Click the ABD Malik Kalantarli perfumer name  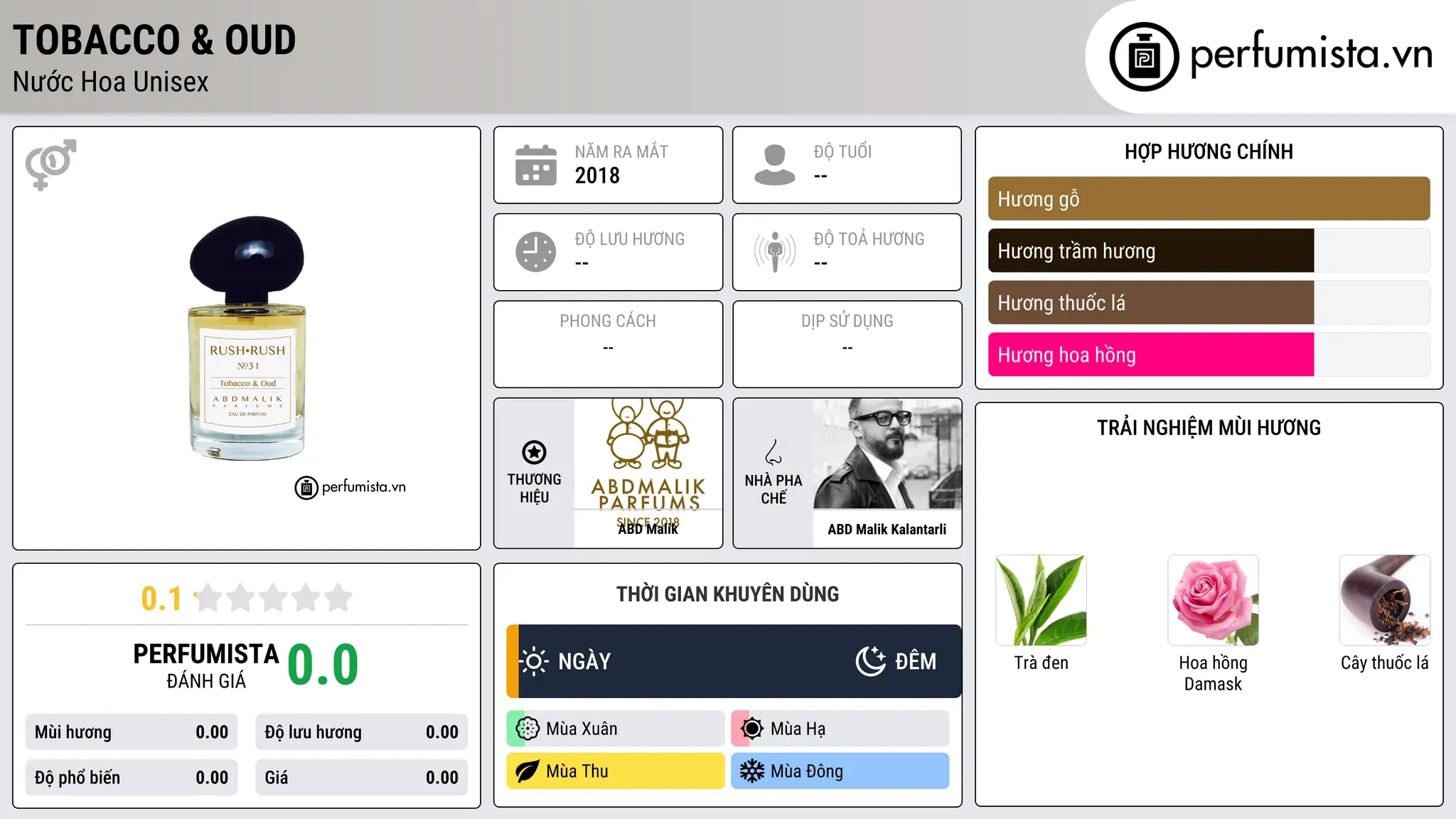pos(887,529)
